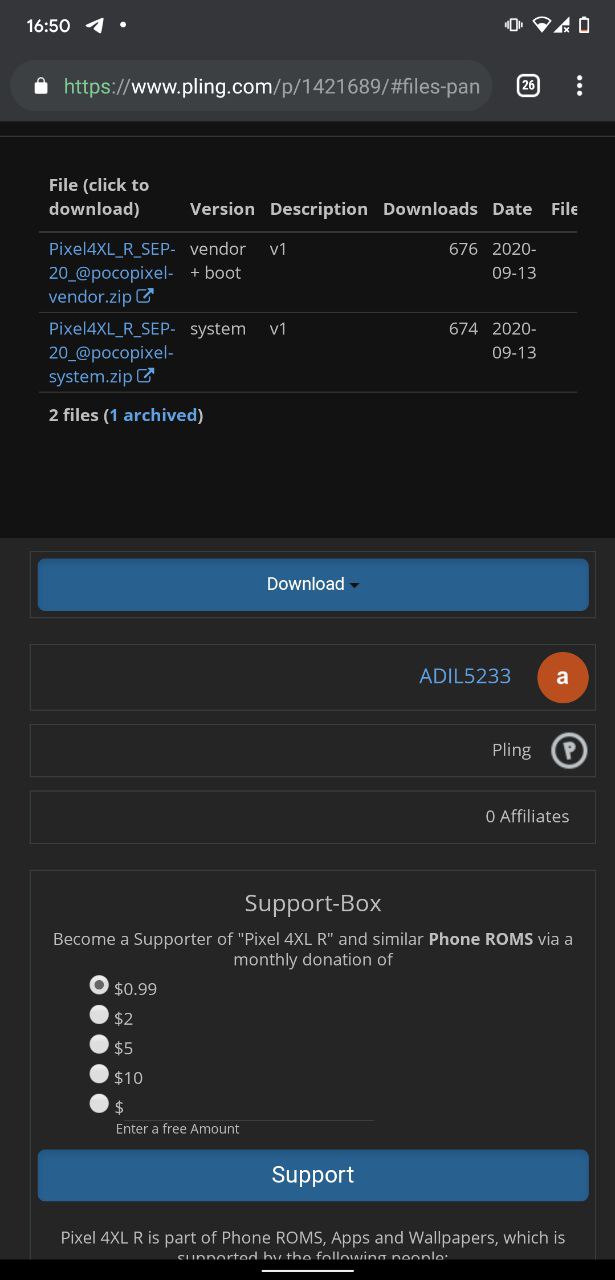Open Chrome three-dot overflow menu
This screenshot has width=615, height=1280.
579,86
